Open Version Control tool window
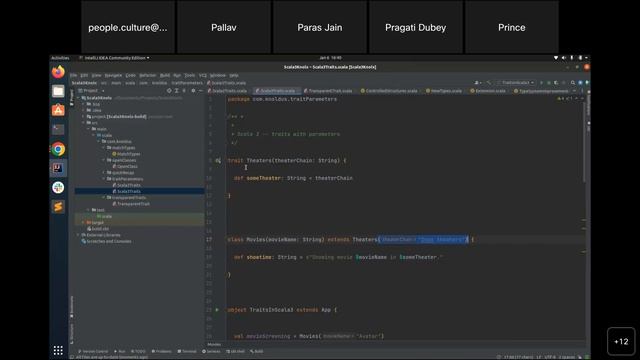The image size is (640, 360). [x=93, y=351]
